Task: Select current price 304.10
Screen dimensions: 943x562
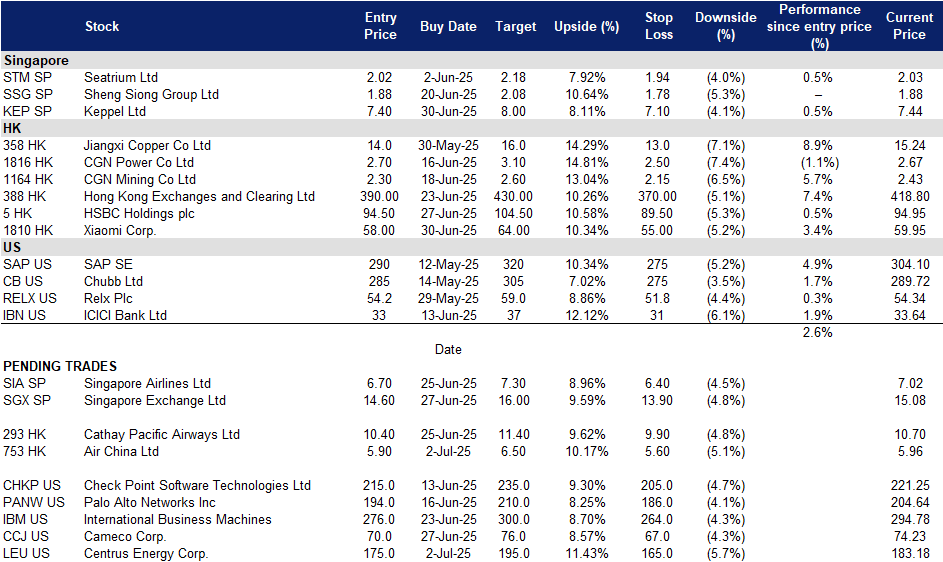Action: pyautogui.click(x=910, y=265)
